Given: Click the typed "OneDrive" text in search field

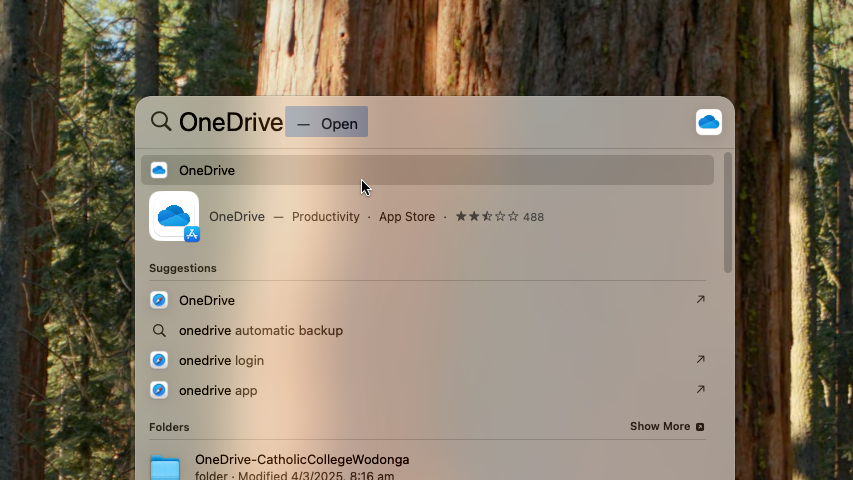Looking at the screenshot, I should (231, 122).
